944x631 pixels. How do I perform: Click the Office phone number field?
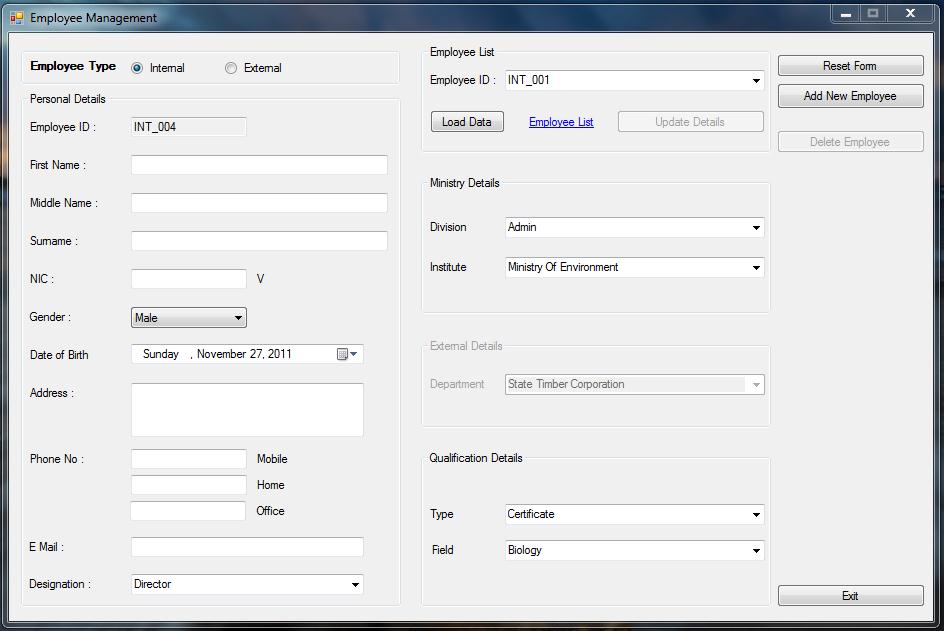point(188,511)
